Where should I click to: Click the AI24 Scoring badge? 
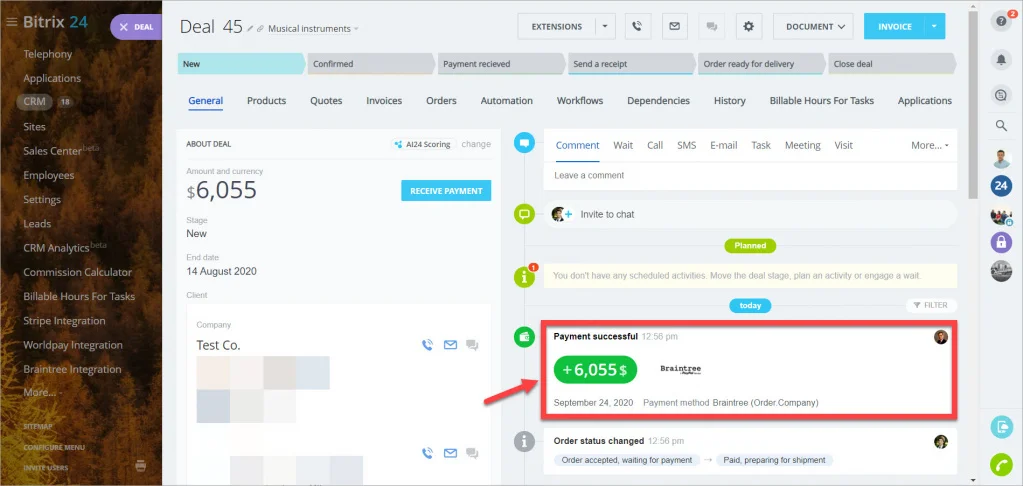coord(423,144)
